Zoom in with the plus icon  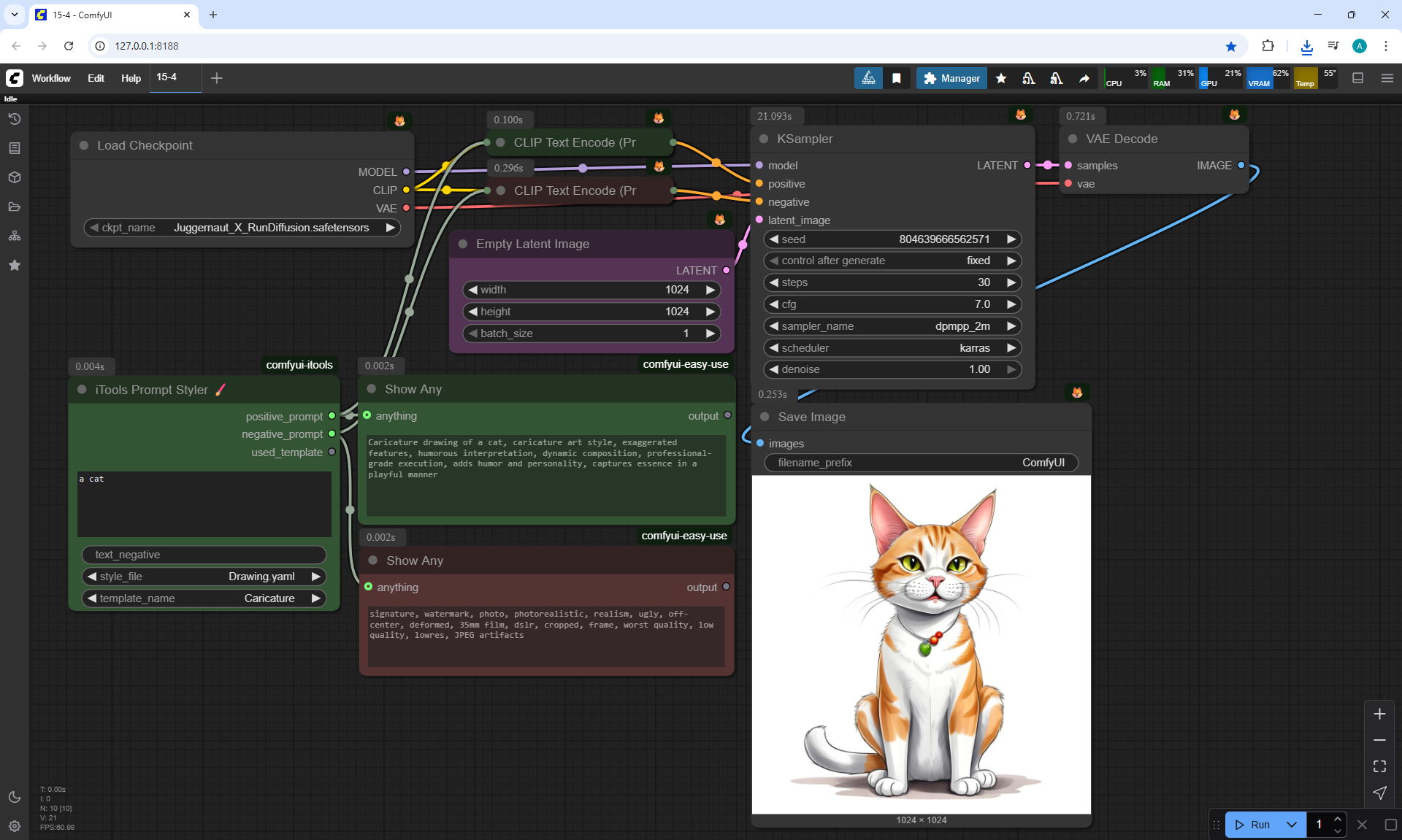tap(1379, 714)
